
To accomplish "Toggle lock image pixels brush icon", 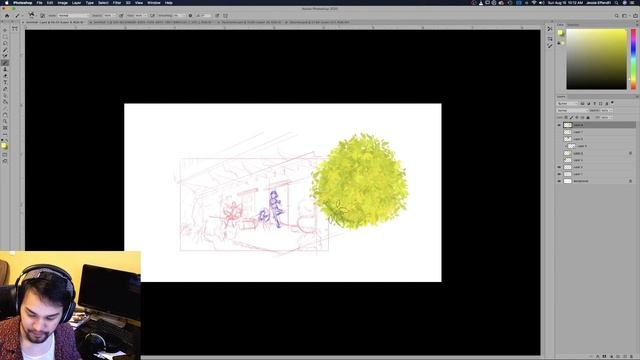I will pos(571,118).
